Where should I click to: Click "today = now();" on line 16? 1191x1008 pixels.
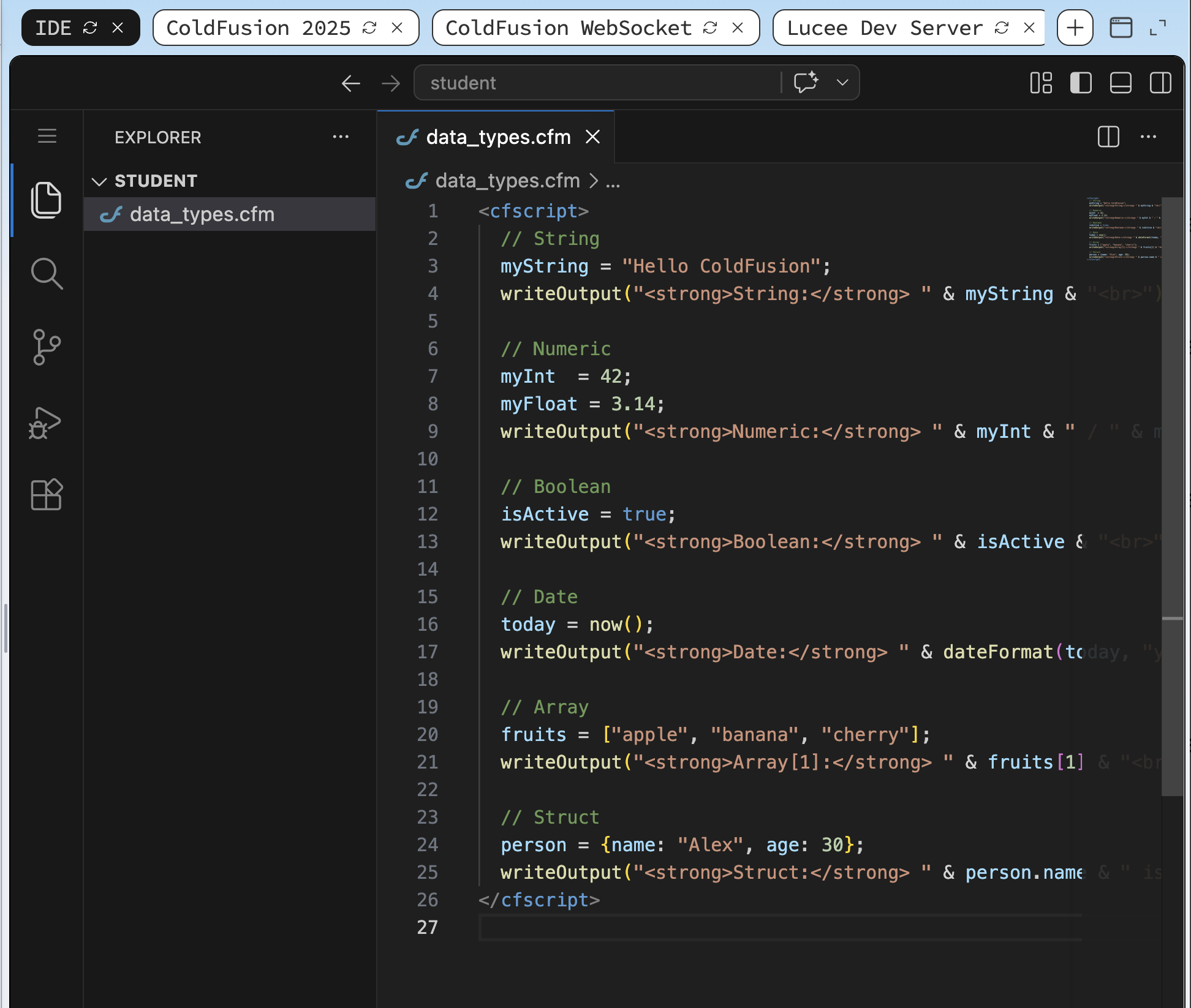(x=577, y=624)
